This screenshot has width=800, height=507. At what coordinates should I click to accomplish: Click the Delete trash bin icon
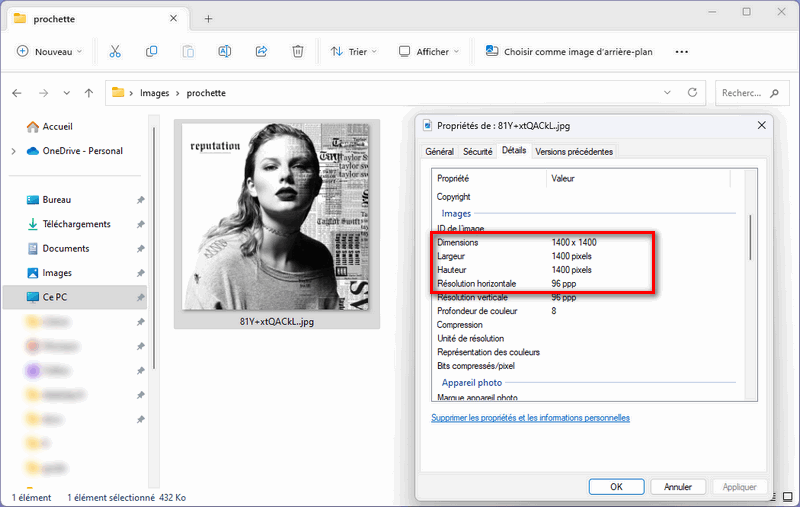point(298,52)
